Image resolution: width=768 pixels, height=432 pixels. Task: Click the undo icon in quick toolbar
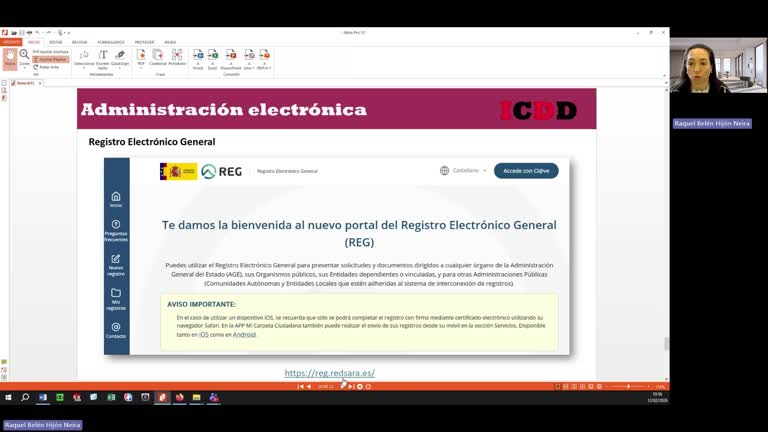coord(38,33)
